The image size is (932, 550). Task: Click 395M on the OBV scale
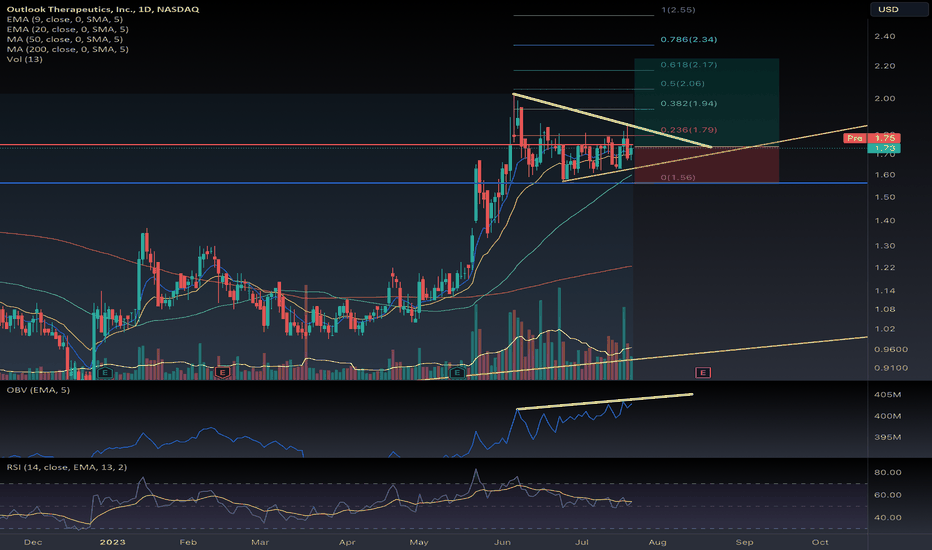coord(887,437)
